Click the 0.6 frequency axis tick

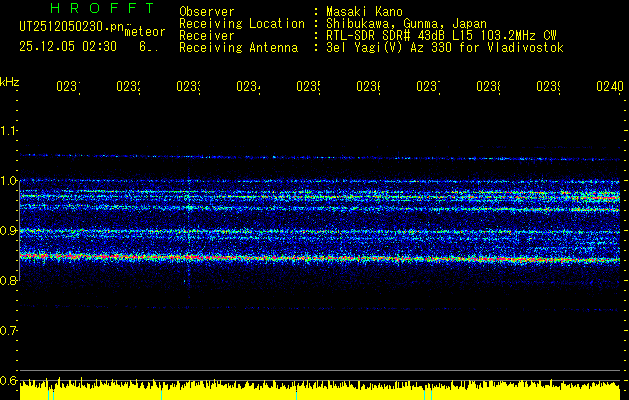(x=9, y=380)
